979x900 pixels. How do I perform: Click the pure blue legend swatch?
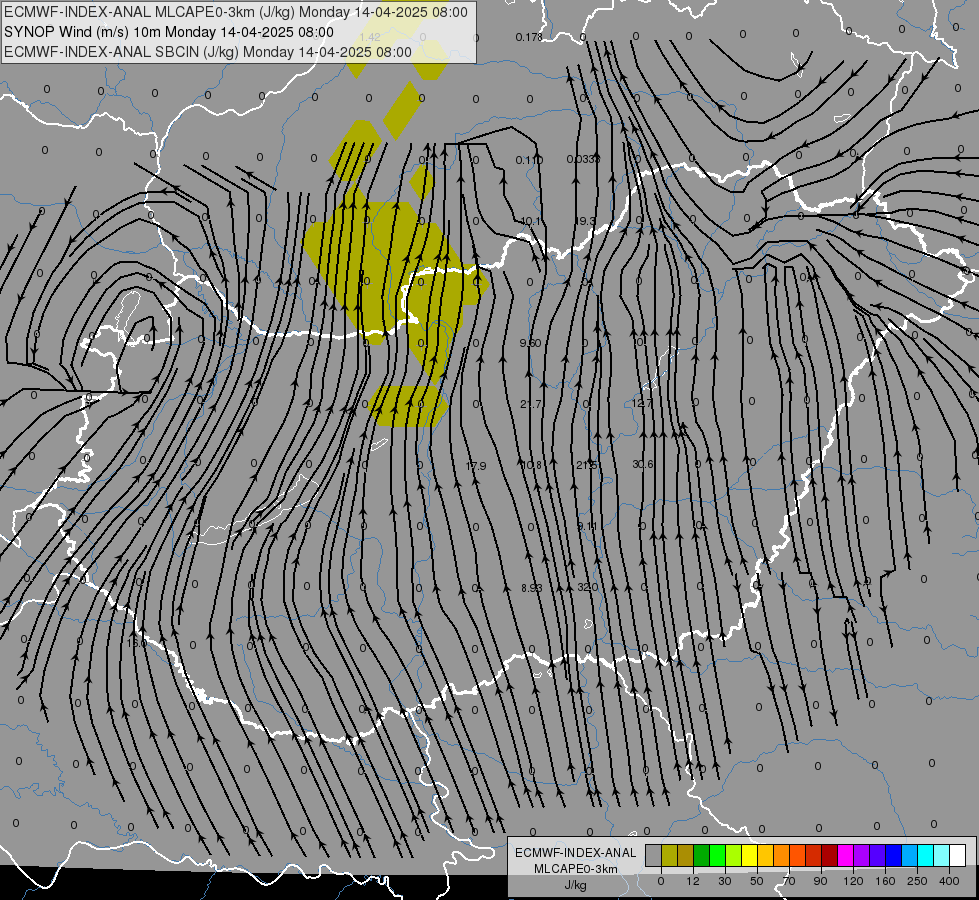[x=893, y=855]
